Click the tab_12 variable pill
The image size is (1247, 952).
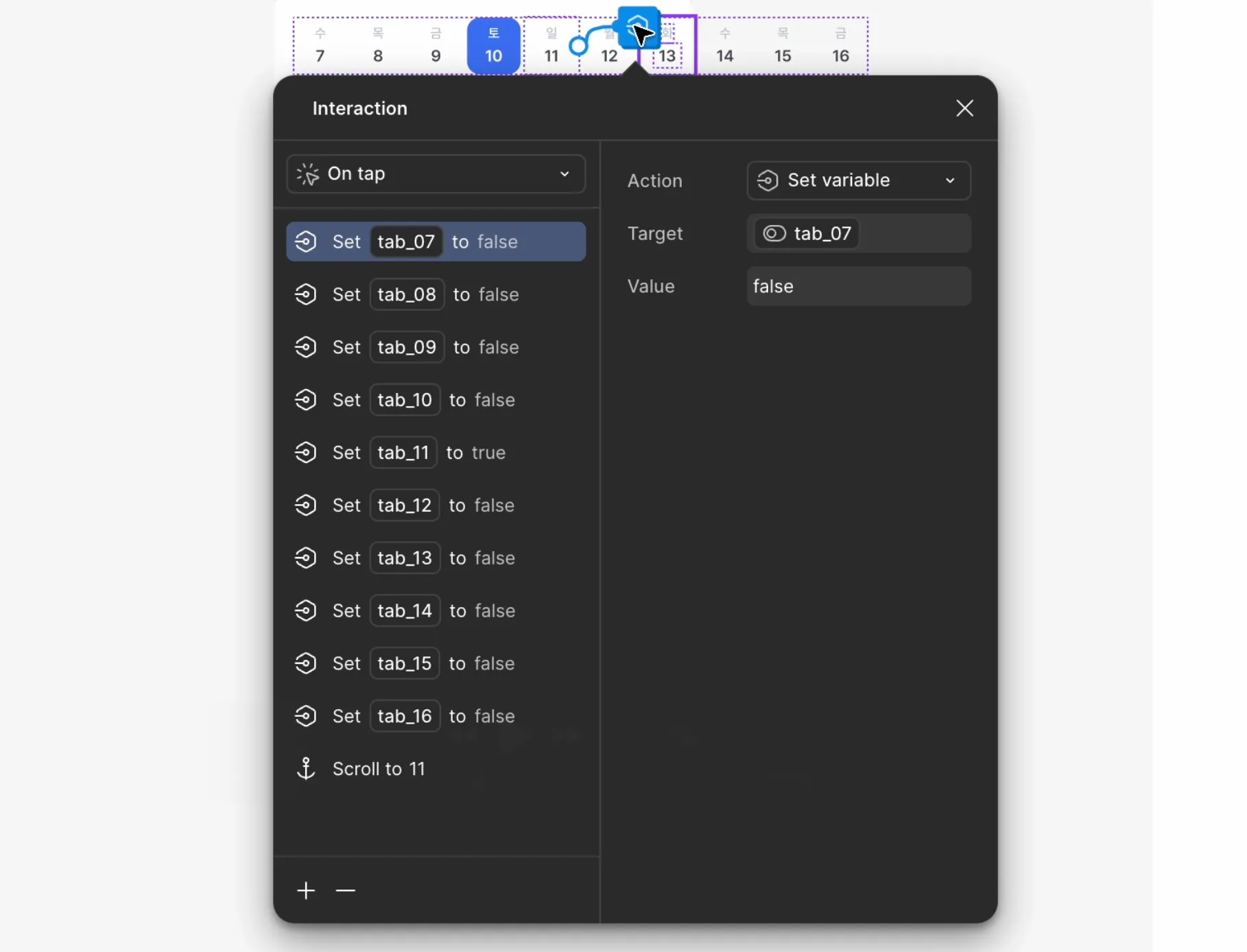(405, 505)
